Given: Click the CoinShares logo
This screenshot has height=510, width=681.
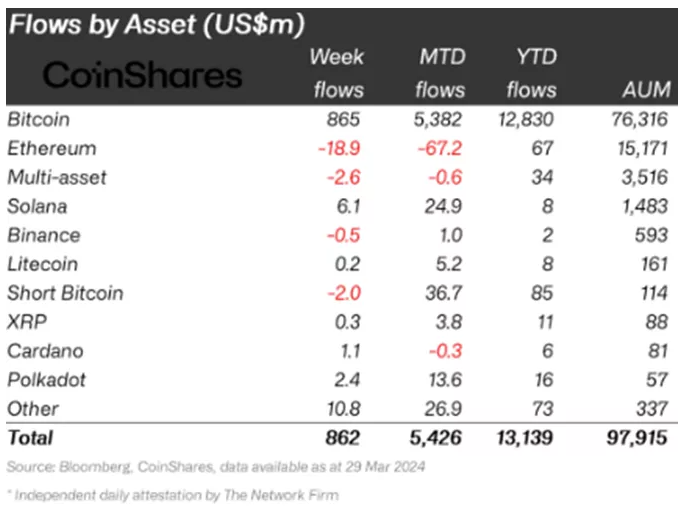Looking at the screenshot, I should [x=144, y=75].
